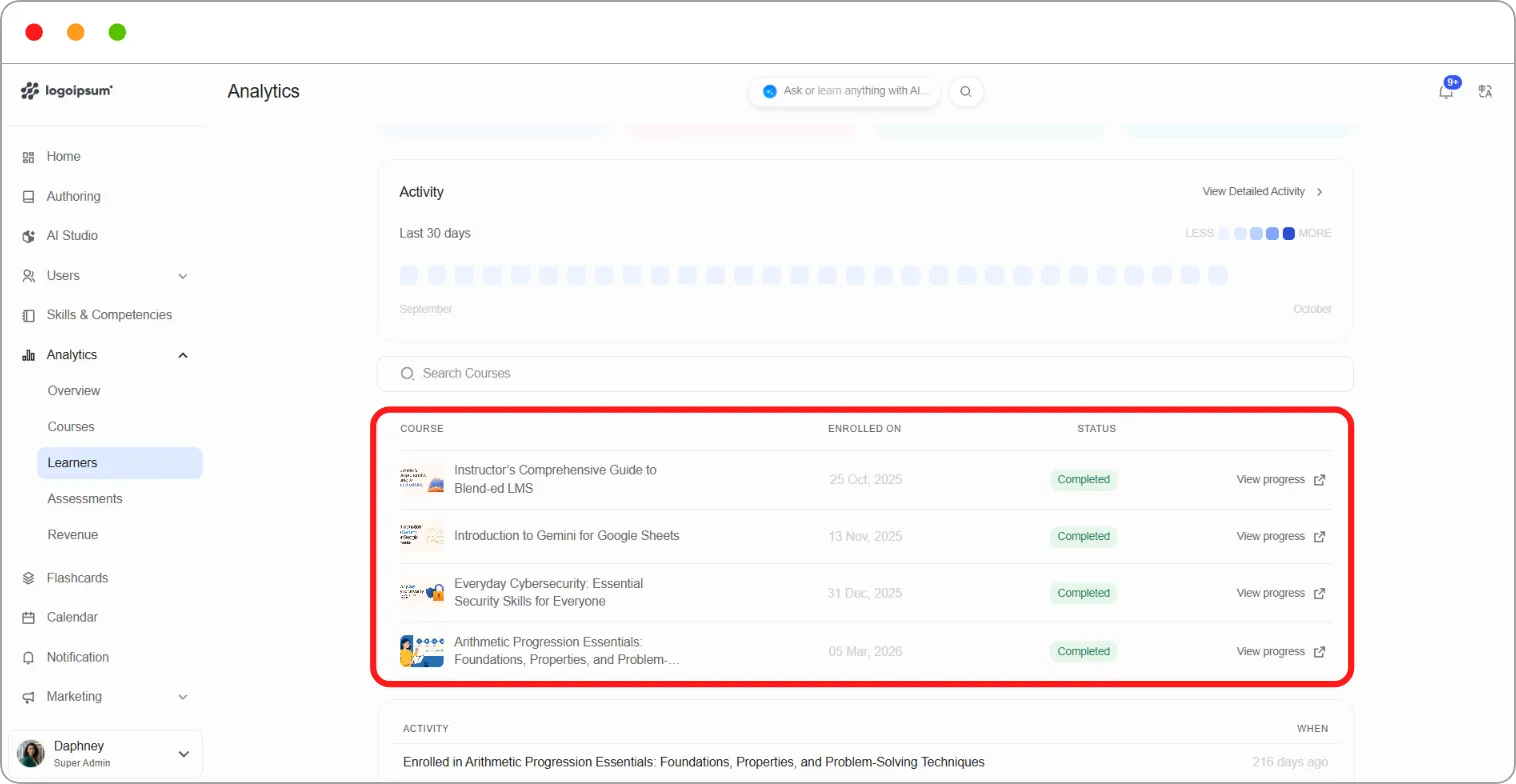The image size is (1516, 784).
Task: Collapse the Analytics submenu chevron
Action: [183, 355]
